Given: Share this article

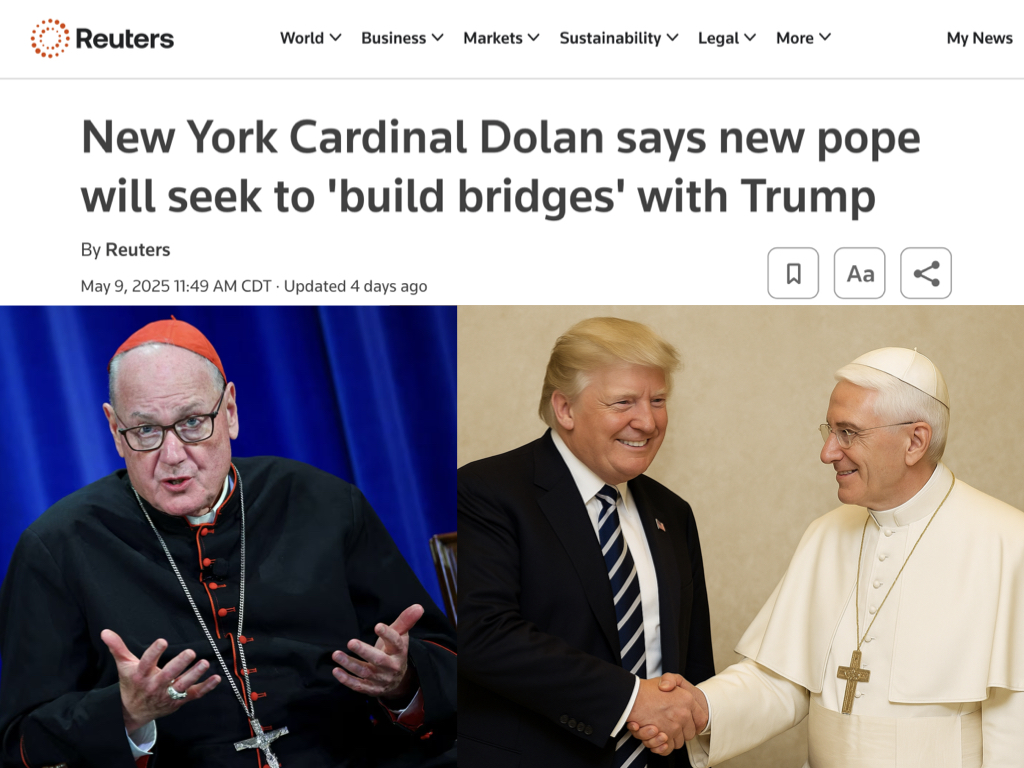Looking at the screenshot, I should click(926, 273).
